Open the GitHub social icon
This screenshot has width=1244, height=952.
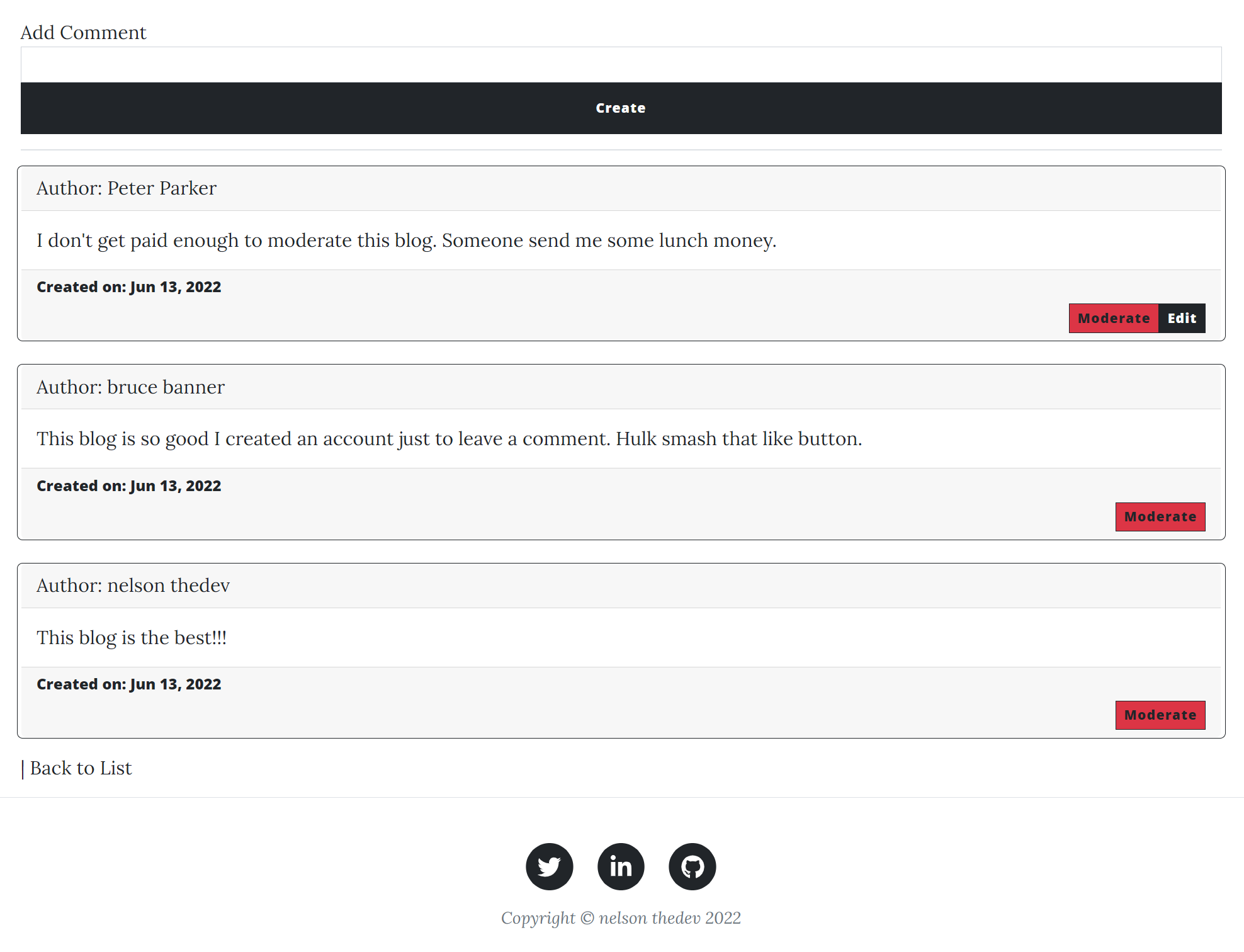pos(692,866)
